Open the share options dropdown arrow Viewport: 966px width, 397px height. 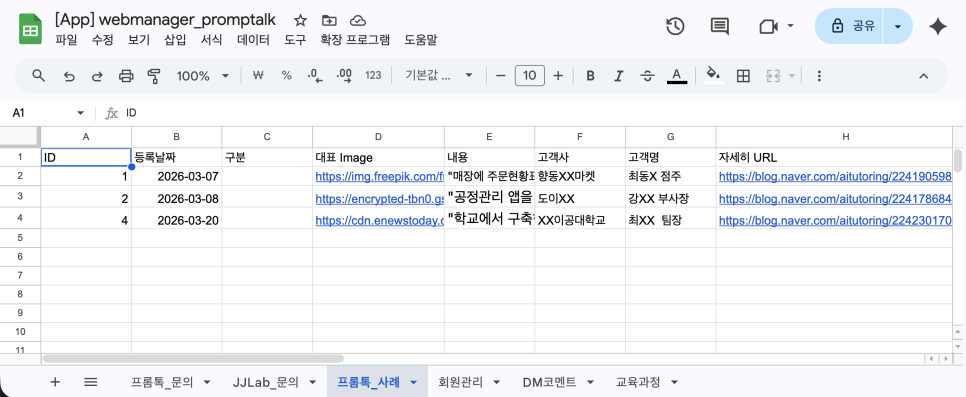click(x=898, y=27)
